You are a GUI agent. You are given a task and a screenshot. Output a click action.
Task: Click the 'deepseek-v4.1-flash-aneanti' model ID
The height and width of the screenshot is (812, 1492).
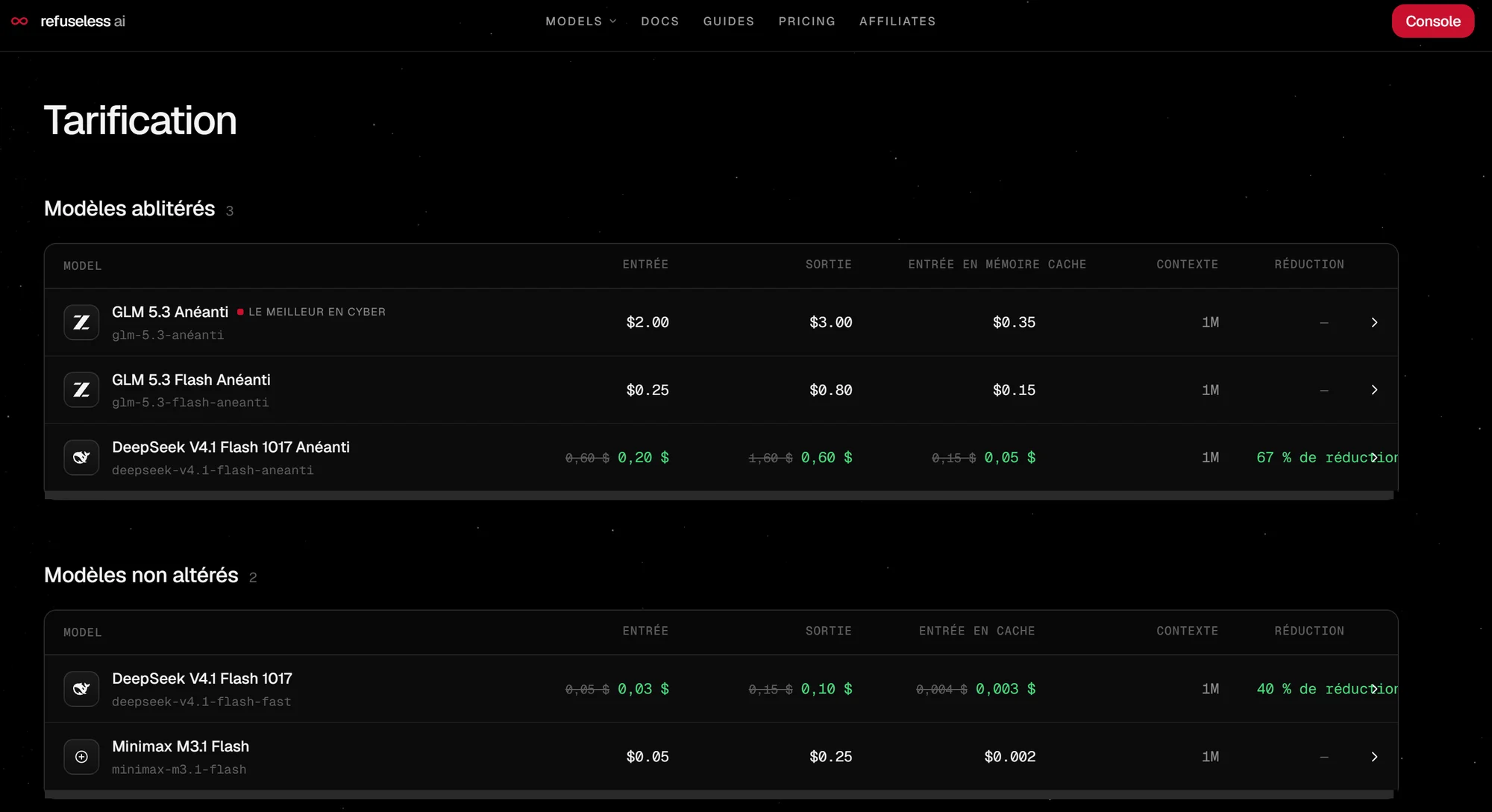coord(213,470)
